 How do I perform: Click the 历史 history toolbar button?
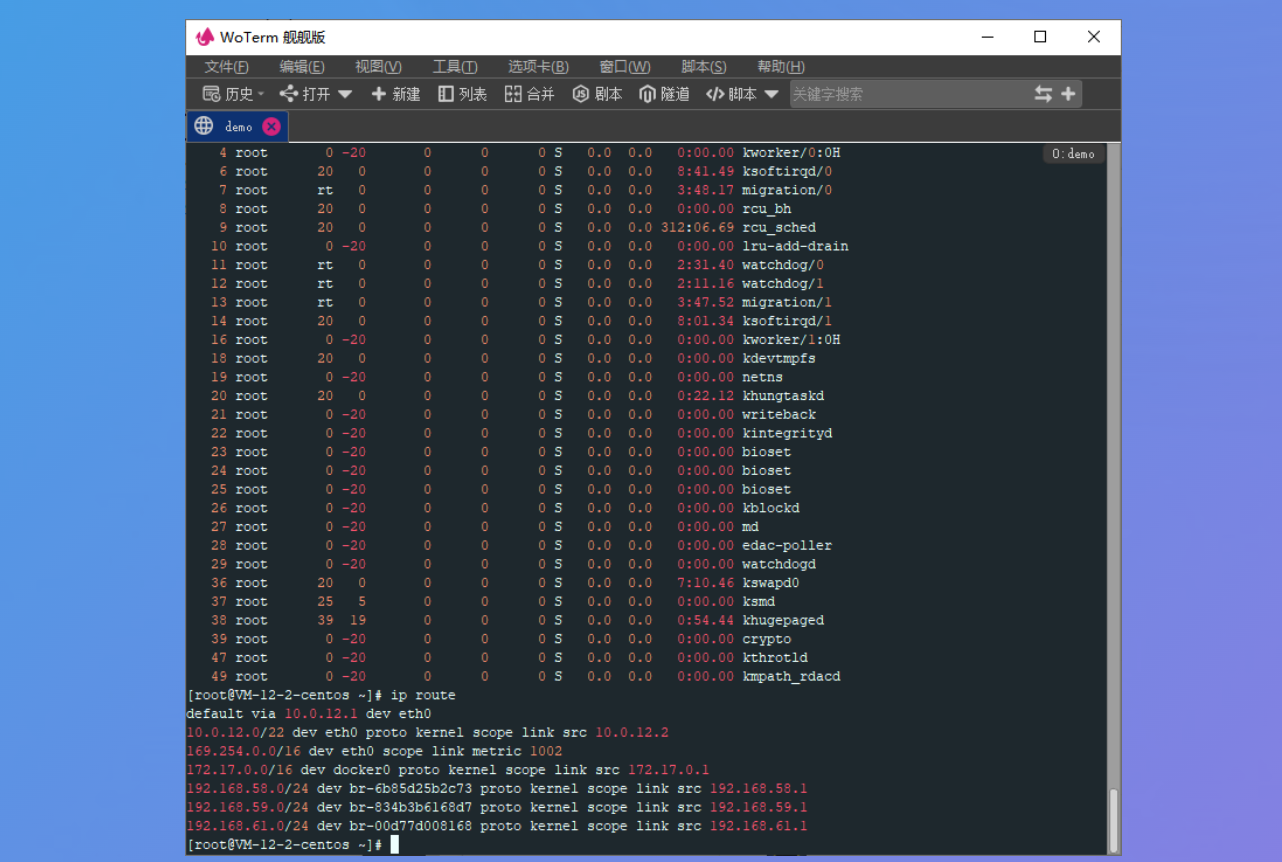pos(234,94)
